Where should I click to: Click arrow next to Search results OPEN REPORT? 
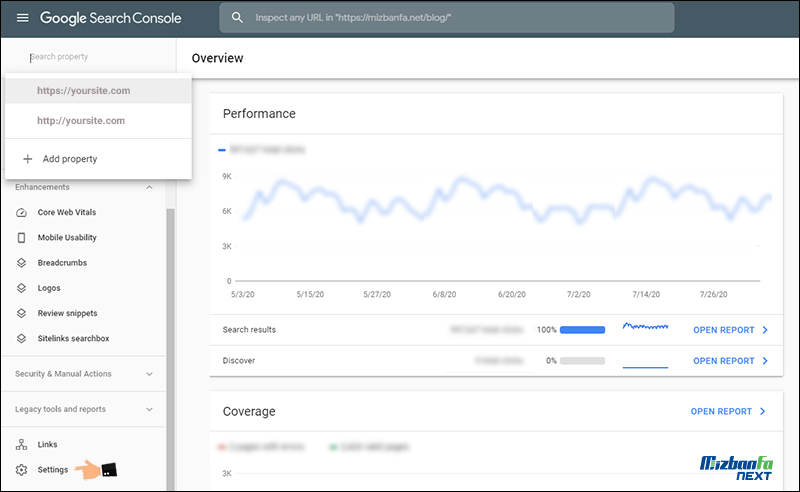[x=765, y=330]
